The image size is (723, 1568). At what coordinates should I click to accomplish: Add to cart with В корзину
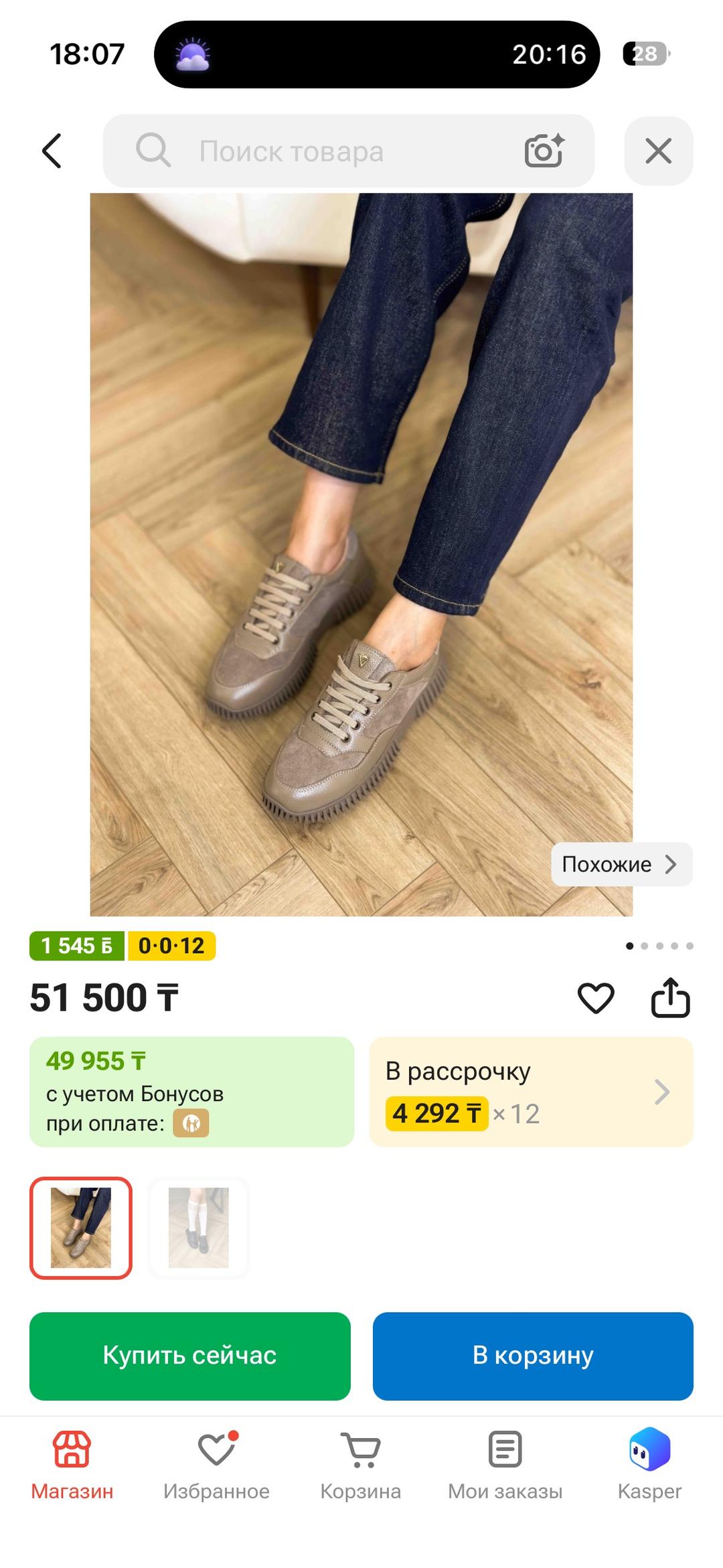[x=533, y=1356]
